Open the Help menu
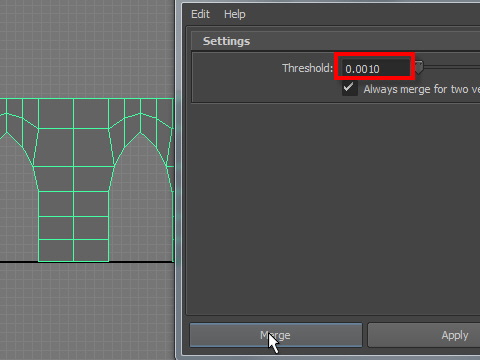480x360 pixels. point(235,14)
